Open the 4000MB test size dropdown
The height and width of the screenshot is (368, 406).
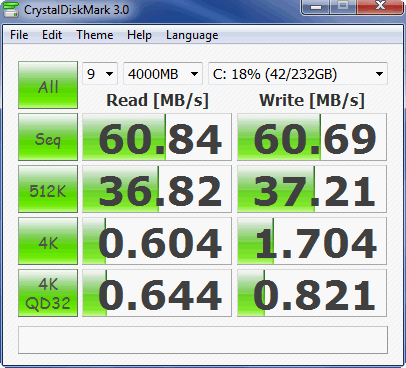(163, 74)
